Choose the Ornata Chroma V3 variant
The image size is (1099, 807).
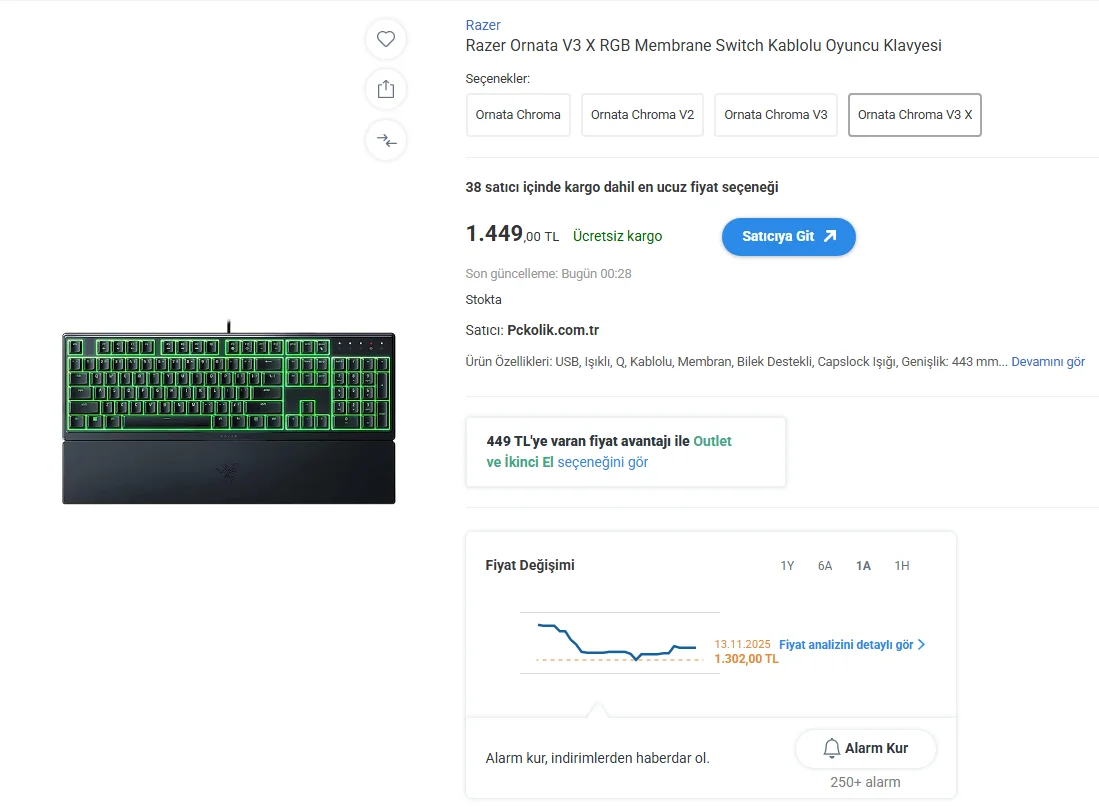tap(776, 115)
